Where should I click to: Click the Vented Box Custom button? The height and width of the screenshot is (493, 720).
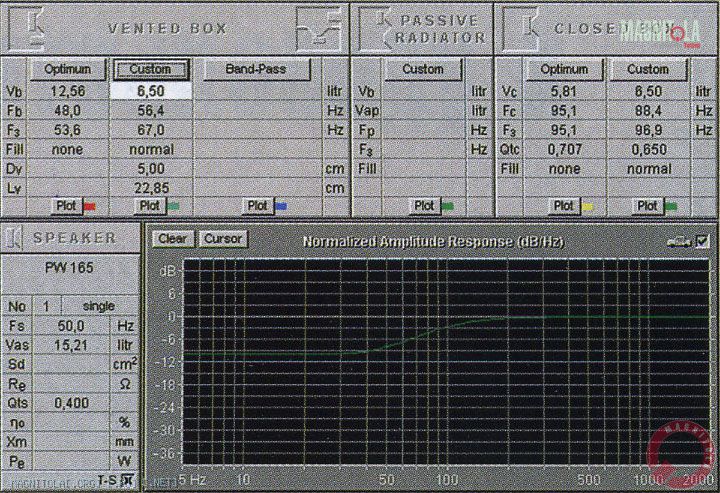click(151, 69)
